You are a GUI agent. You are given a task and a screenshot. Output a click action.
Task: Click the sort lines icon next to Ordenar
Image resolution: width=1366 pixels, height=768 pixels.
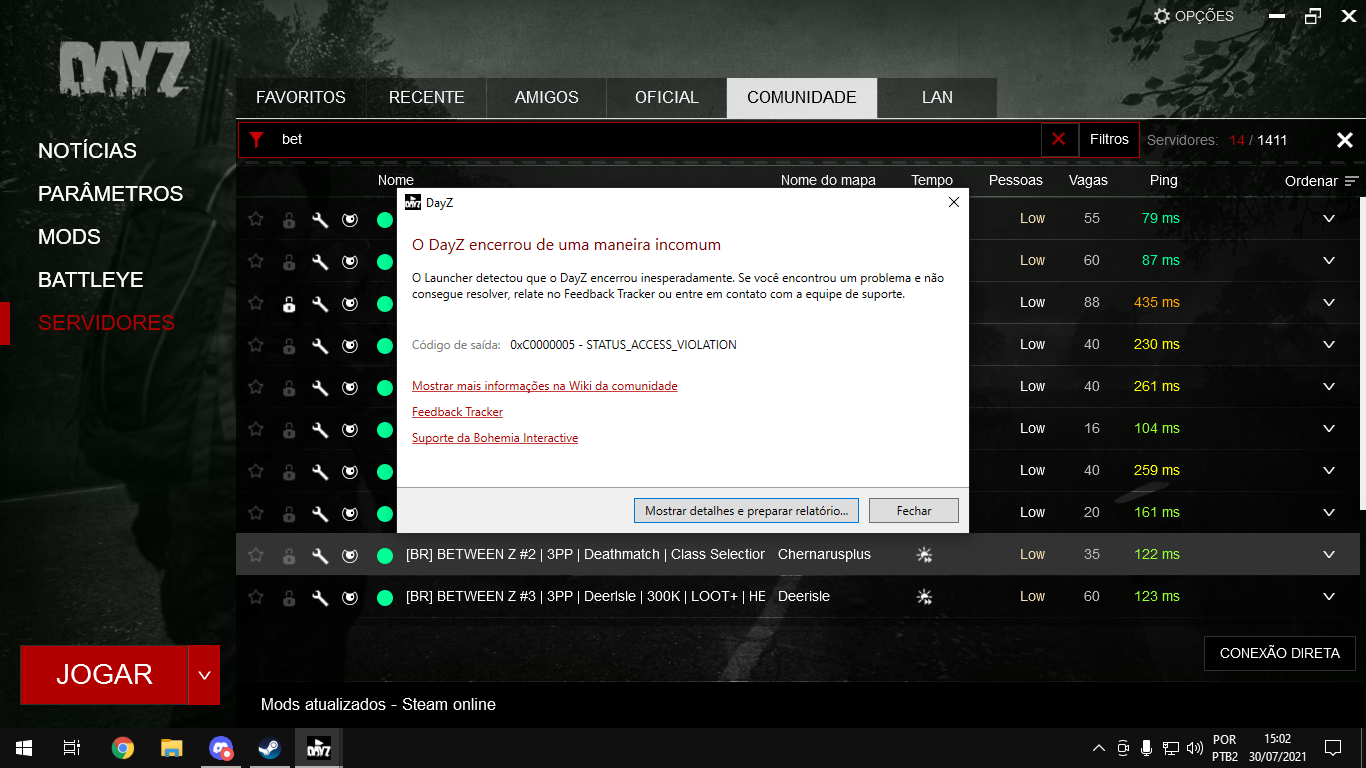[1352, 181]
